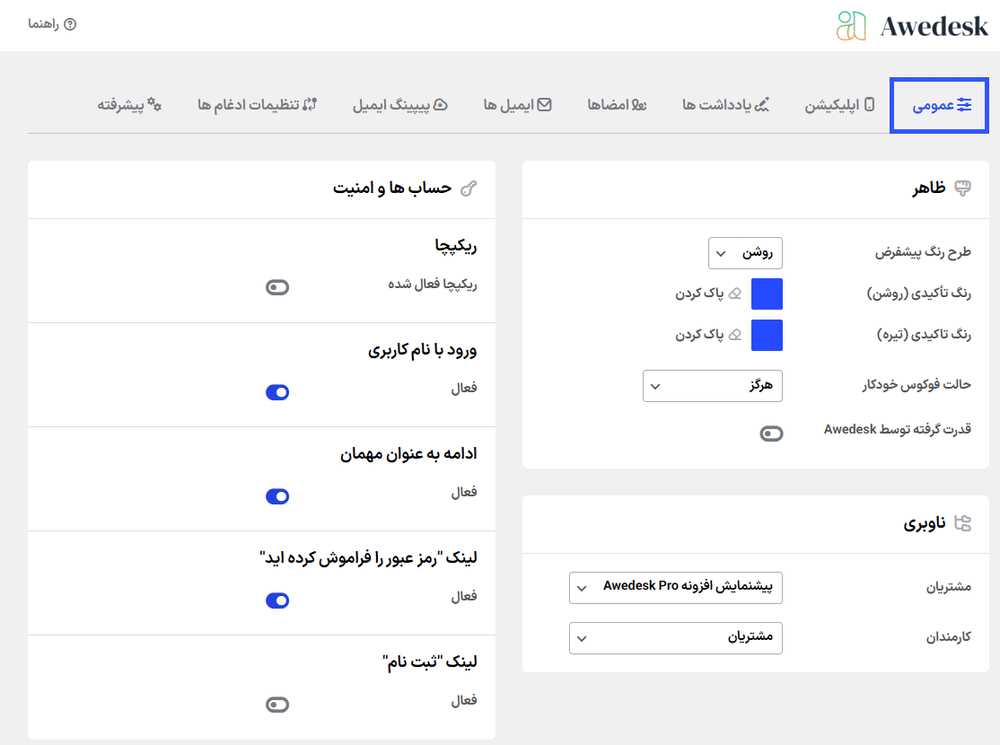Enable the ریکپچا فعال شده toggle
Viewport: 1000px width, 745px height.
[277, 288]
